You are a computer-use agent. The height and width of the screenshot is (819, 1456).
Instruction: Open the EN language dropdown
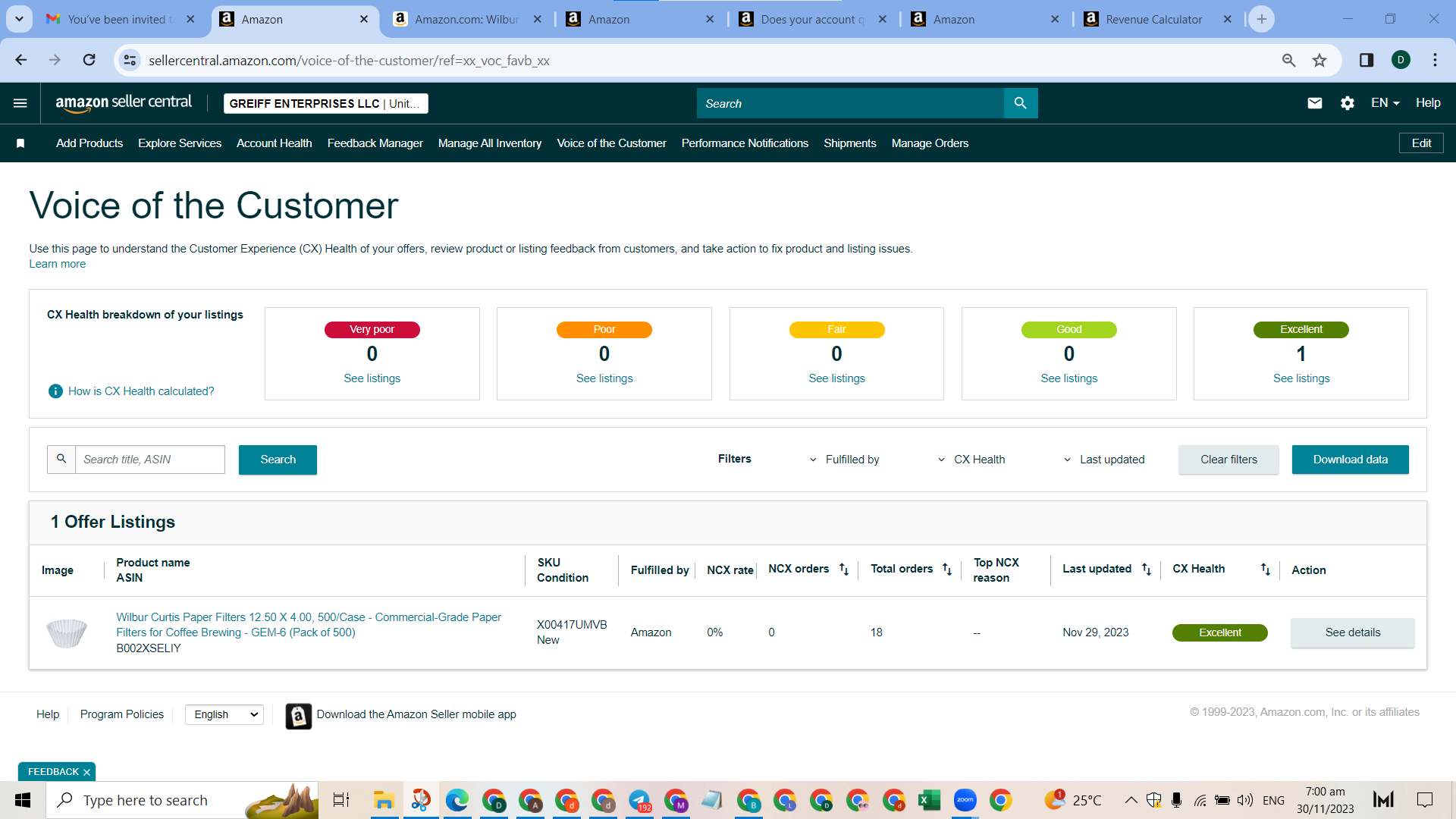[1385, 103]
